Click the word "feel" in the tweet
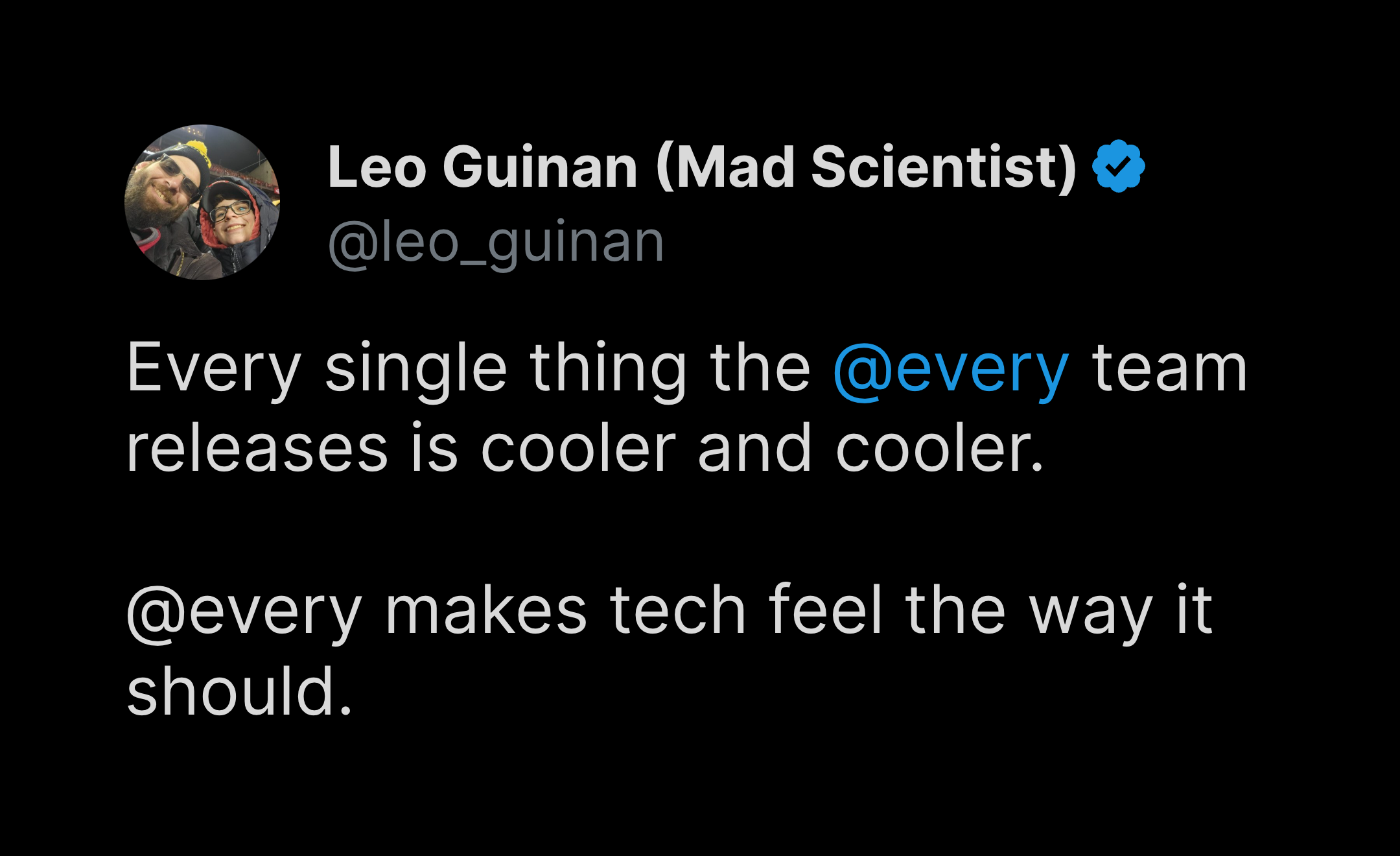This screenshot has width=1400, height=856. tap(825, 612)
